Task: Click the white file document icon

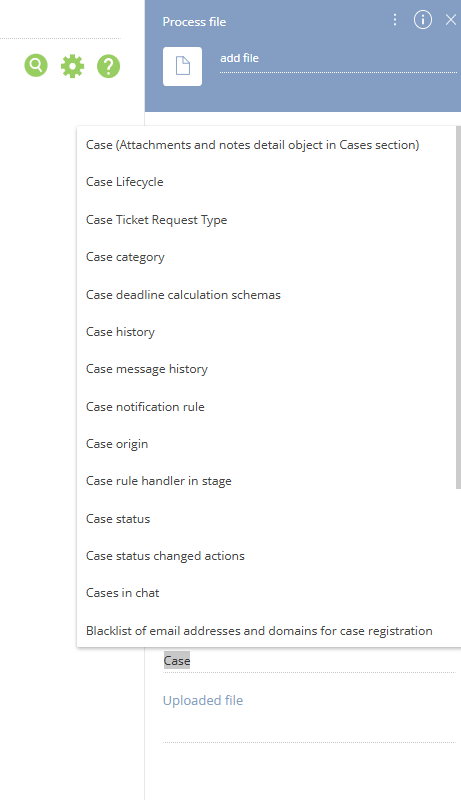Action: click(x=183, y=66)
